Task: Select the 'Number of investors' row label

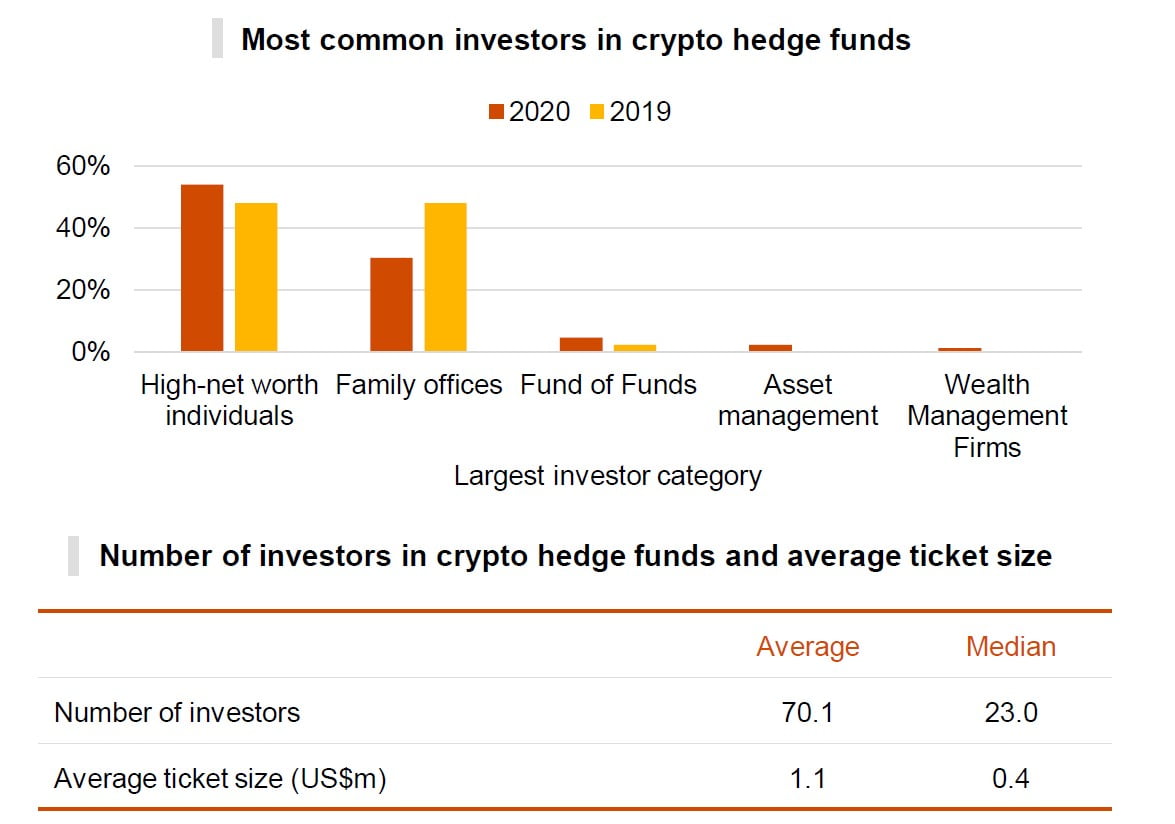Action: [177, 712]
